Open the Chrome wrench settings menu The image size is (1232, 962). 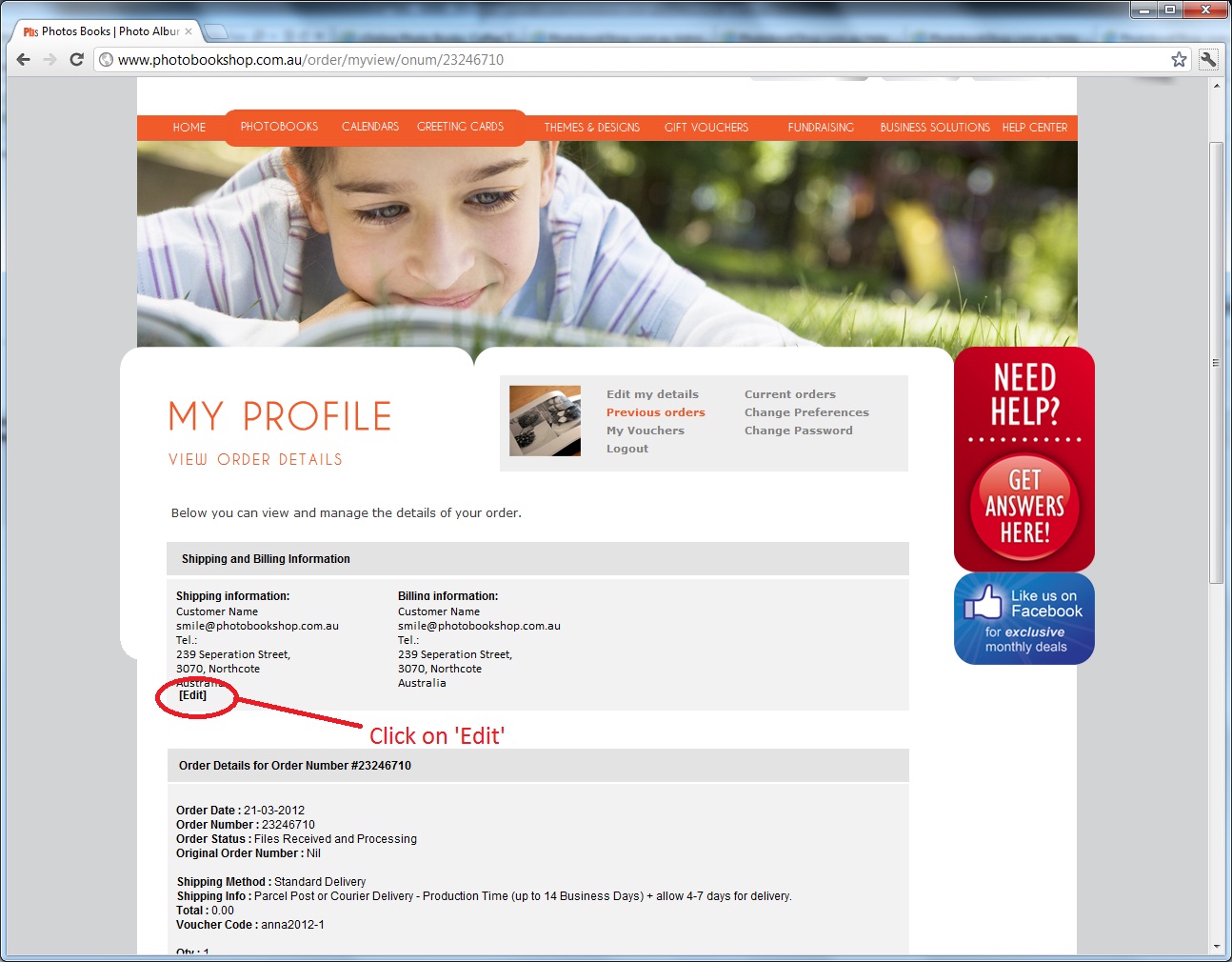tap(1208, 59)
